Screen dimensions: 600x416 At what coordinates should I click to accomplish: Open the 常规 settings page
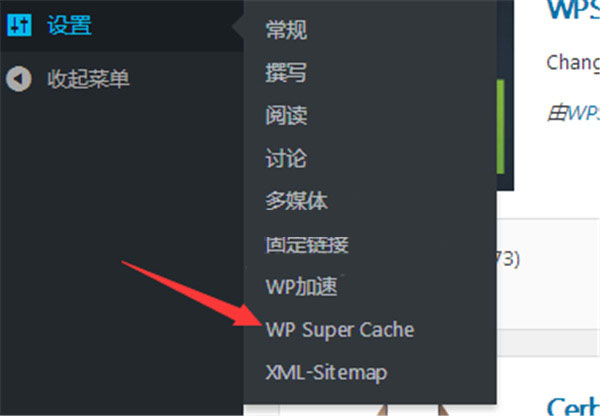coord(286,30)
